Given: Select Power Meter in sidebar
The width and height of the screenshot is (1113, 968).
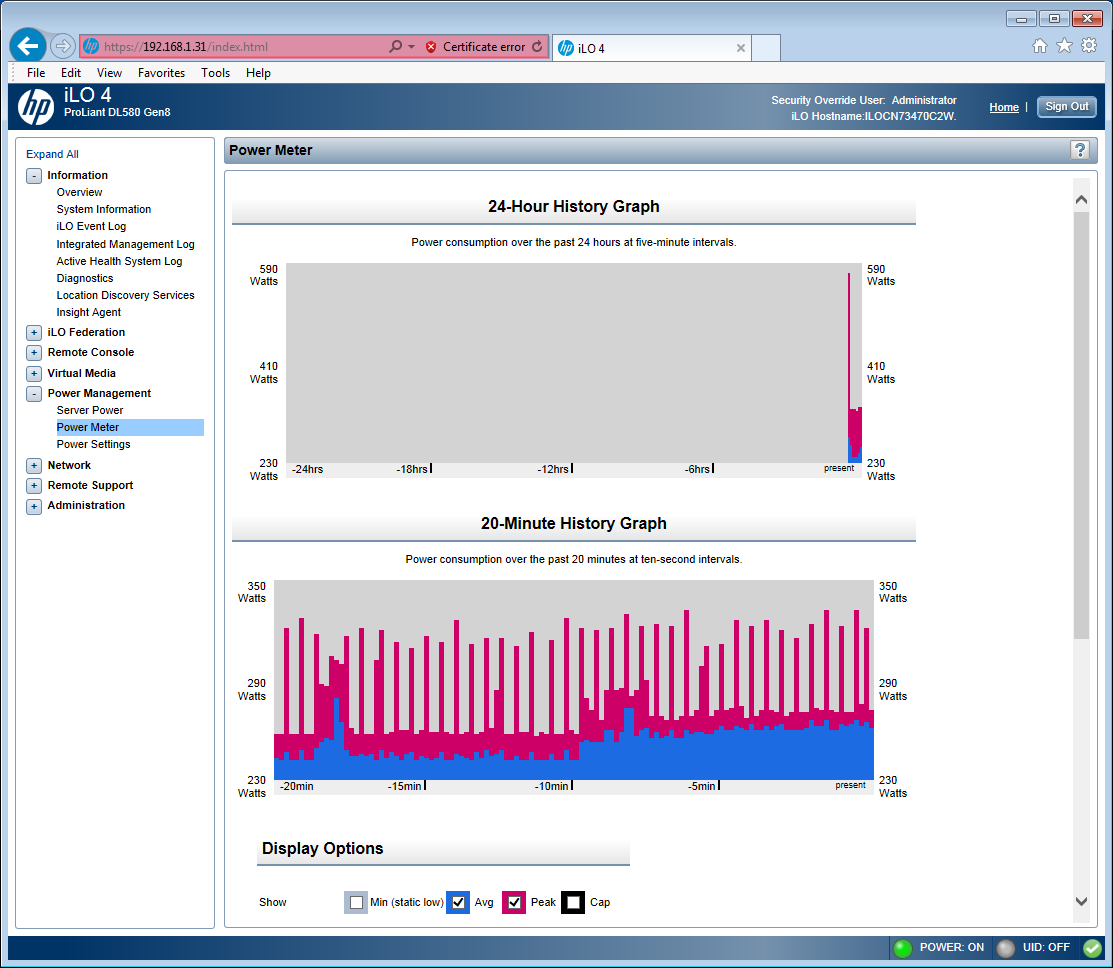Looking at the screenshot, I should click(x=130, y=427).
